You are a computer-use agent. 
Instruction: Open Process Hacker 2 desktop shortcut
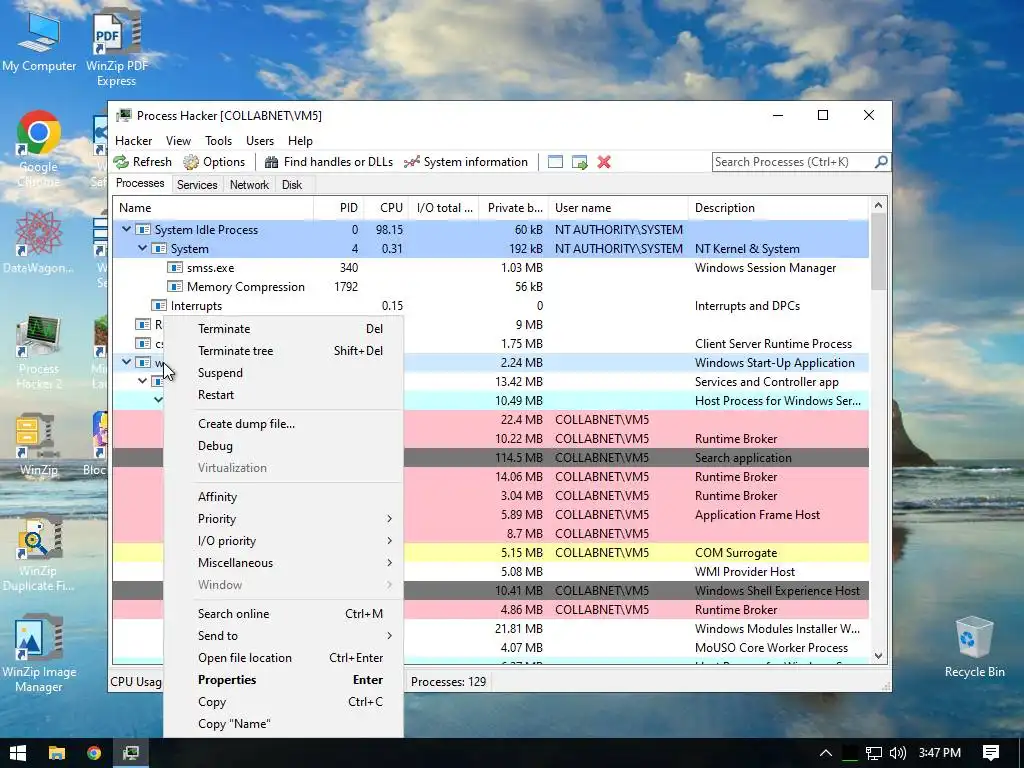coord(39,353)
